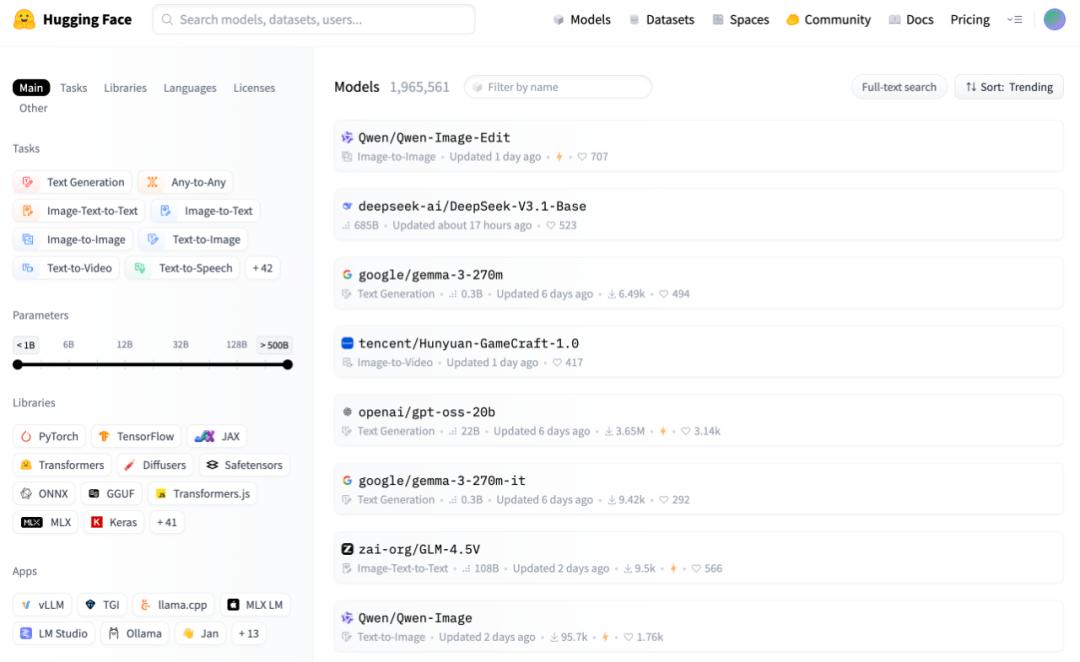1080x662 pixels.
Task: Click the OpenAI icon beside gpt-oss-20b
Action: point(347,412)
